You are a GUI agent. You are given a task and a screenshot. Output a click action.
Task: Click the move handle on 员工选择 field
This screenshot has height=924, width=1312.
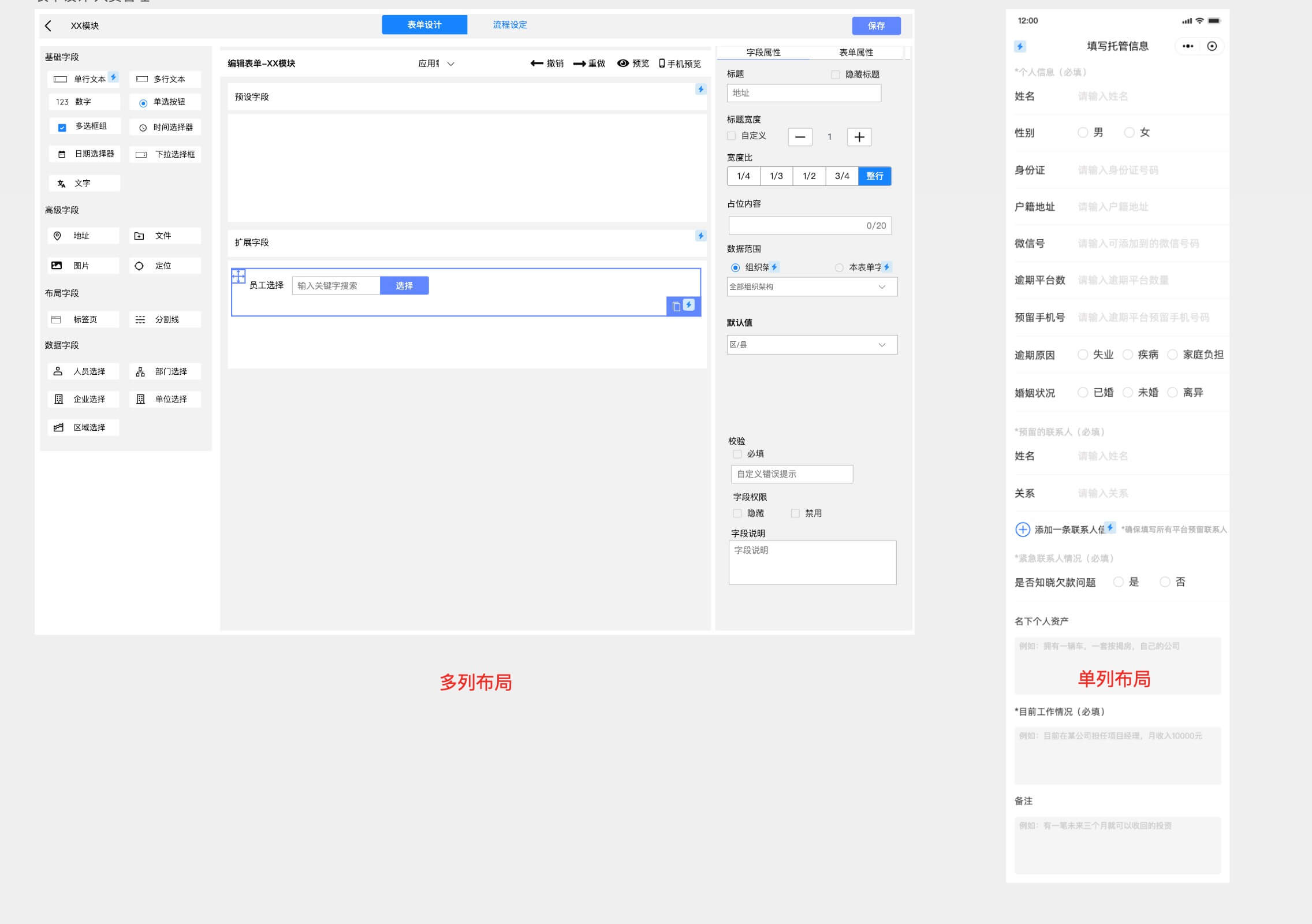click(x=238, y=275)
